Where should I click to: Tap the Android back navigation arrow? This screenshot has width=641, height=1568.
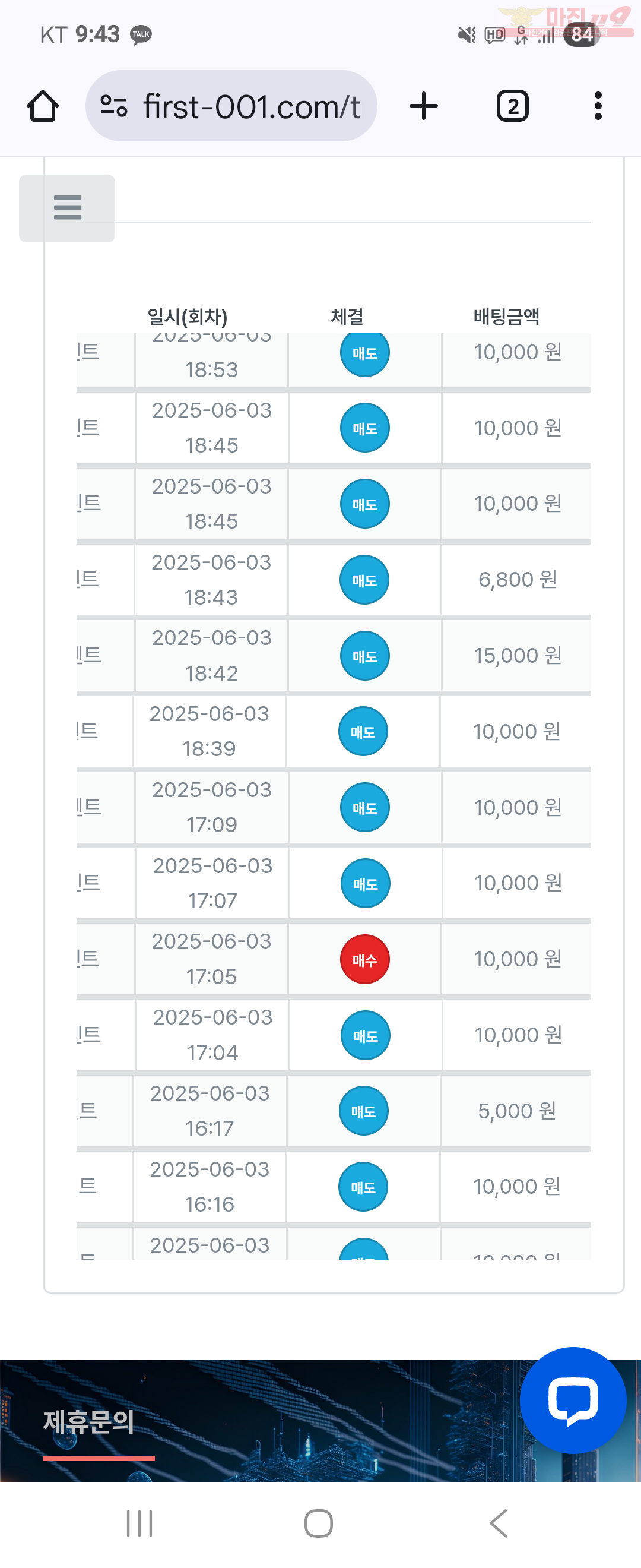498,1523
